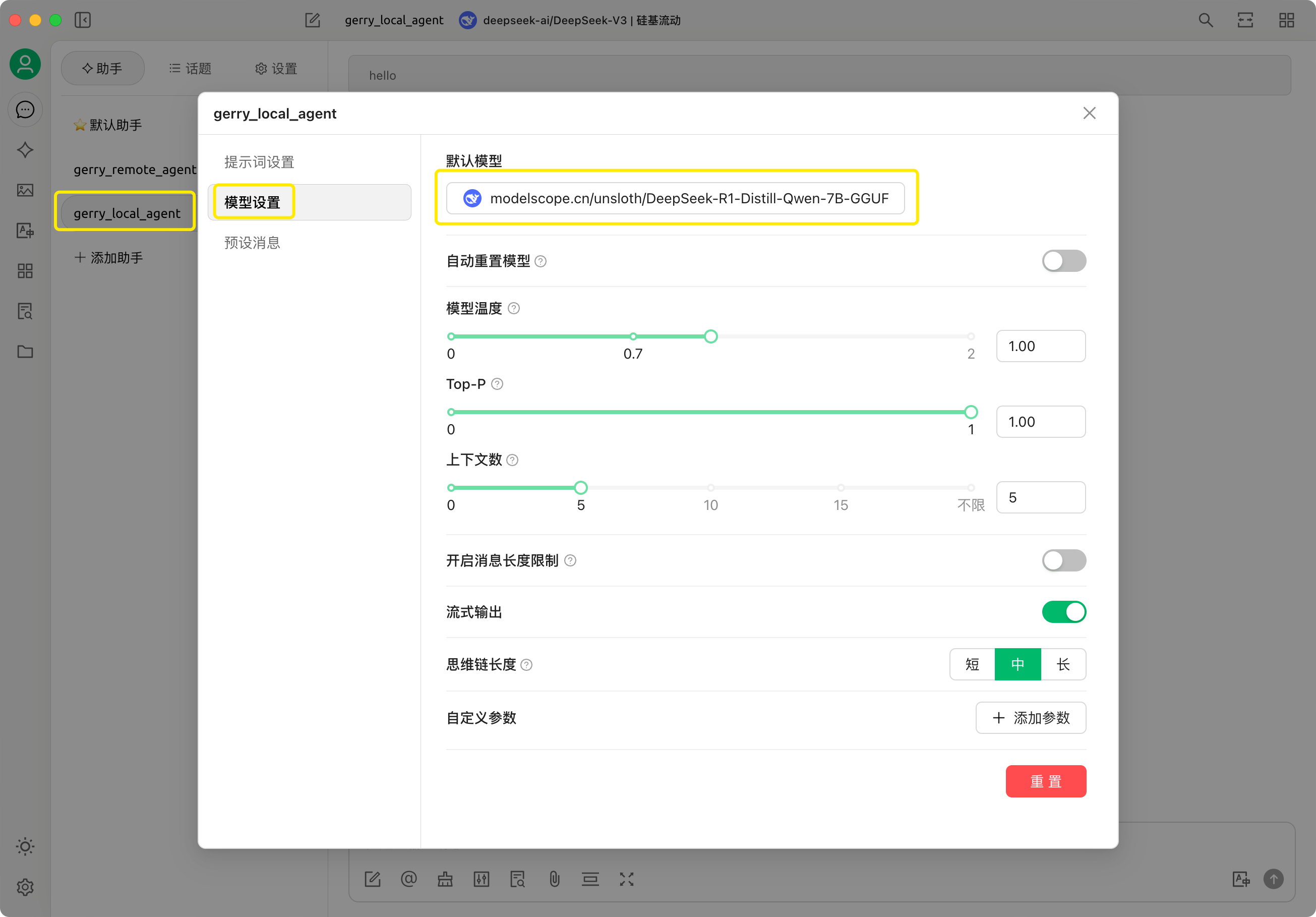
Task: Switch to the 助手 tab
Action: (102, 68)
